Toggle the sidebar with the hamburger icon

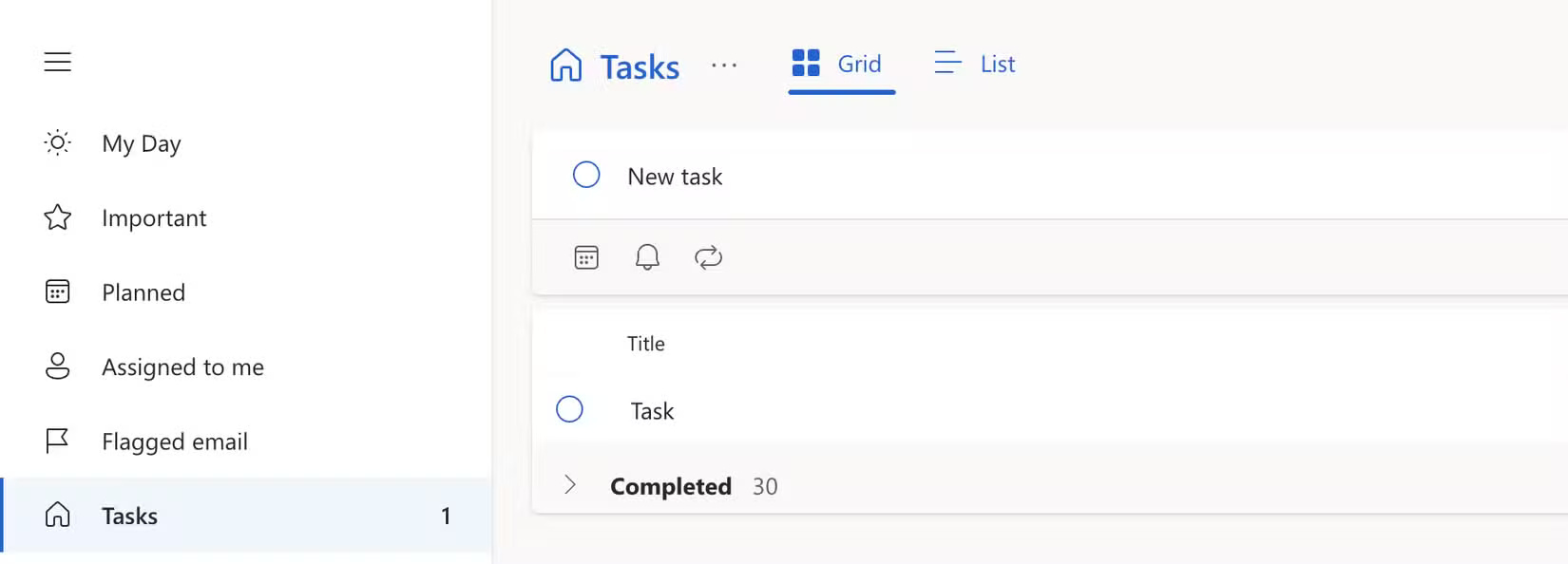pos(57,61)
